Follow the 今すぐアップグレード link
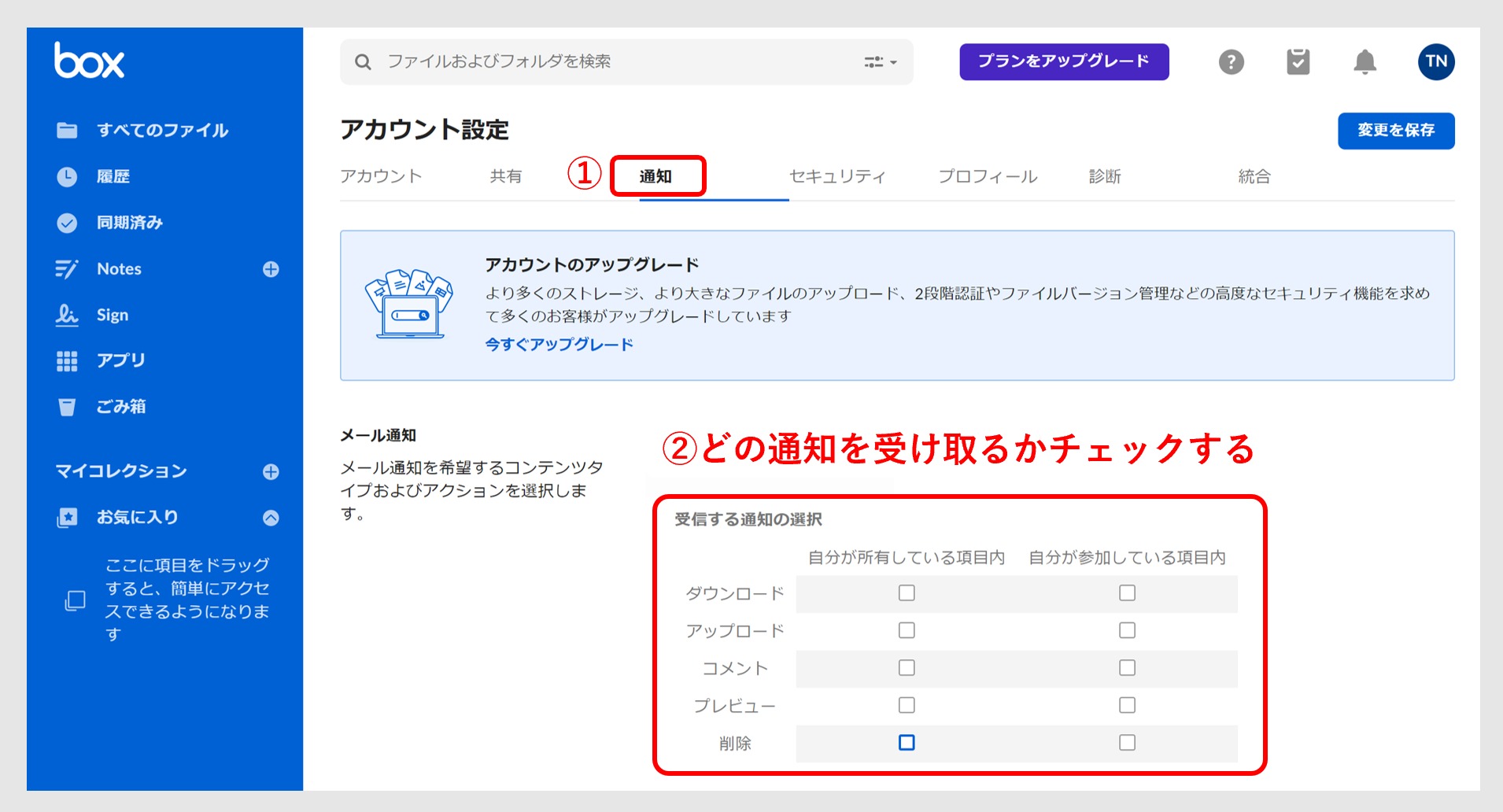 pos(559,345)
